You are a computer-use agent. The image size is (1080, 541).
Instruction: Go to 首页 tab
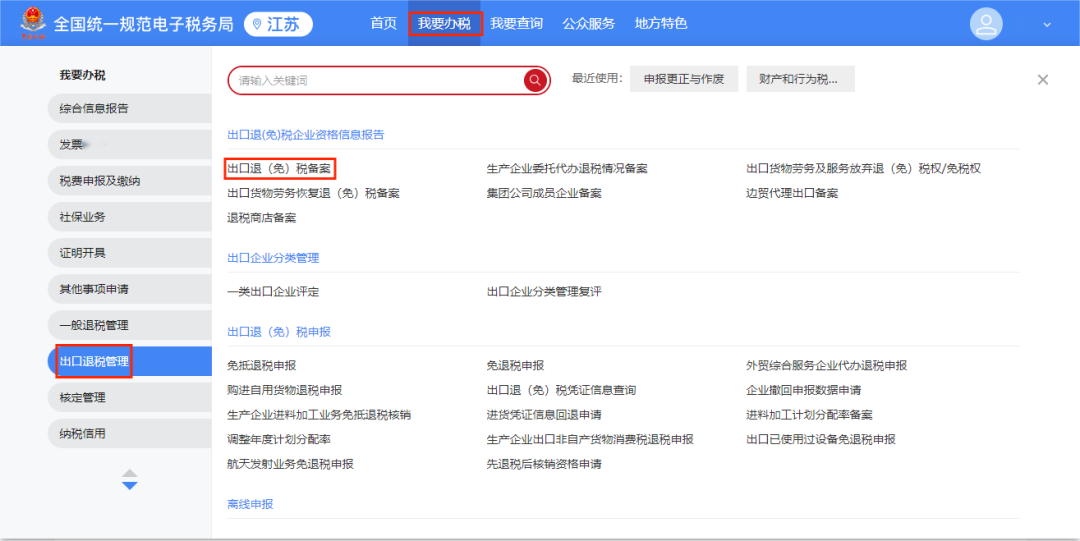(384, 23)
